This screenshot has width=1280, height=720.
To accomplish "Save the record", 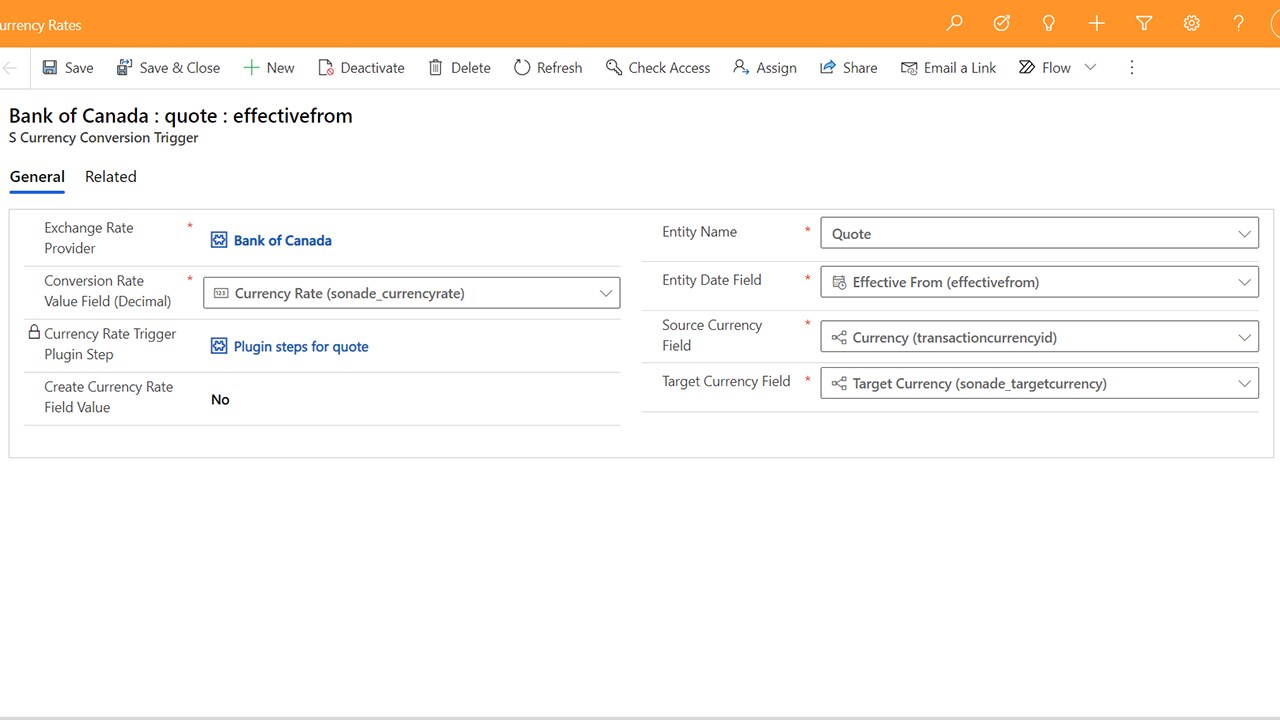I will tap(67, 68).
